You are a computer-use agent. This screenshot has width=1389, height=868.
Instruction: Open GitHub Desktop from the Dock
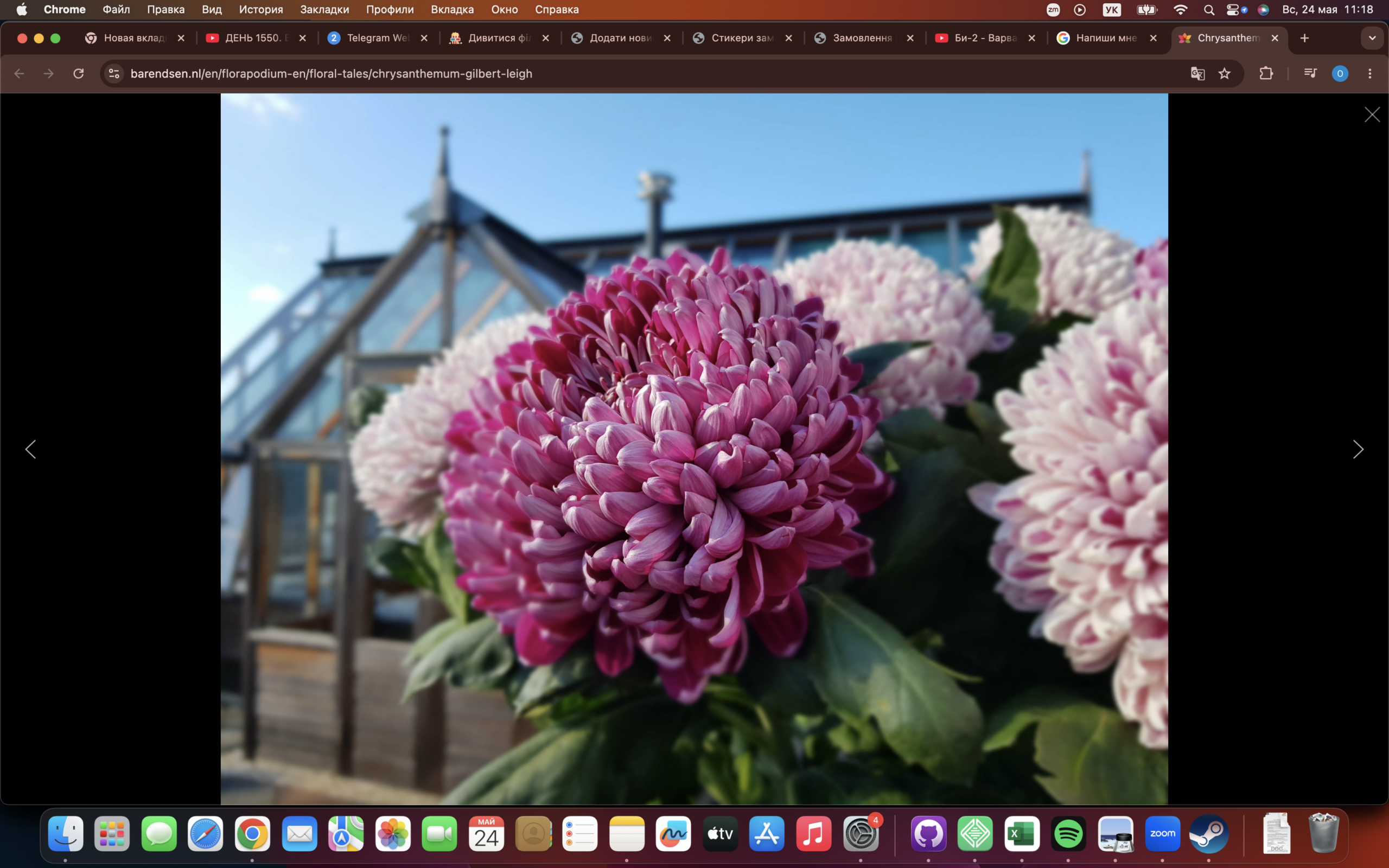coord(929,834)
